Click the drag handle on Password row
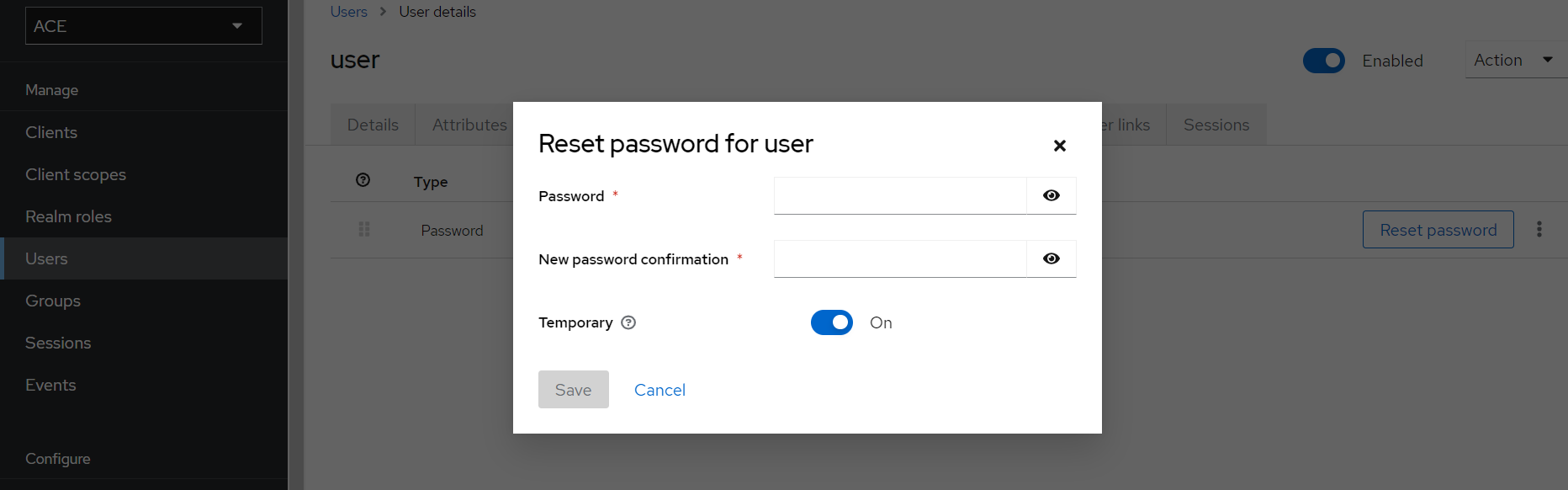Viewport: 1568px width, 490px height. (x=364, y=229)
